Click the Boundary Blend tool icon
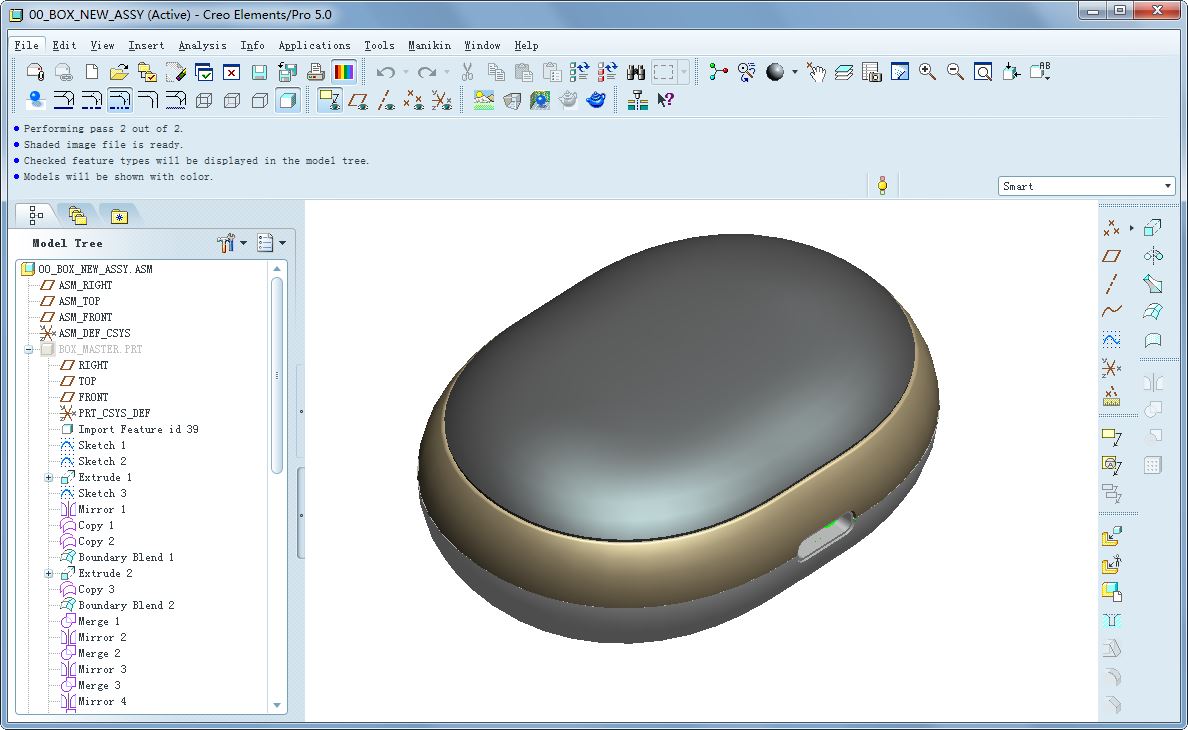 click(1152, 311)
